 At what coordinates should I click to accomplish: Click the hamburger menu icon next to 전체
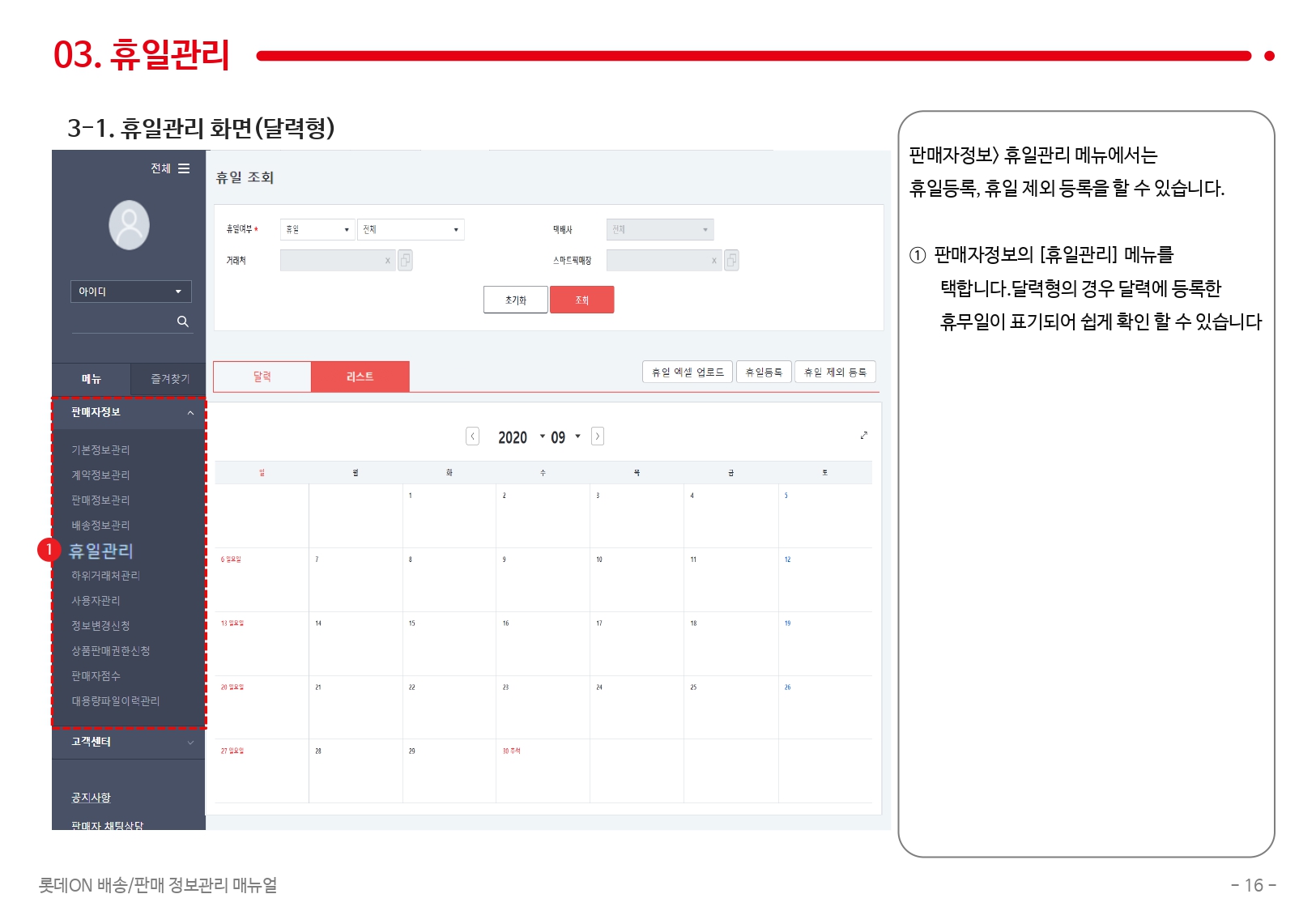pos(184,168)
